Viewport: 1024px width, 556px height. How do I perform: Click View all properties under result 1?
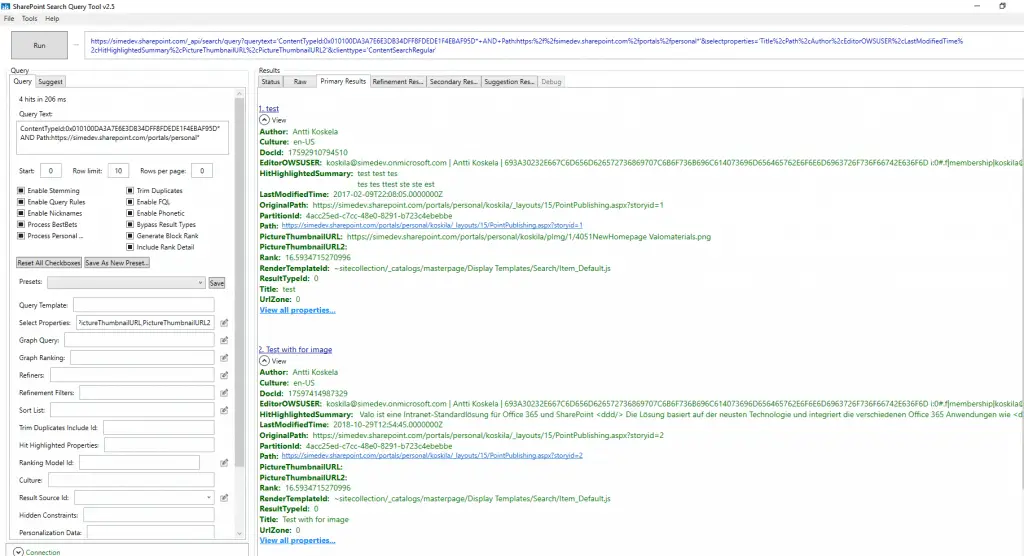[x=297, y=310]
